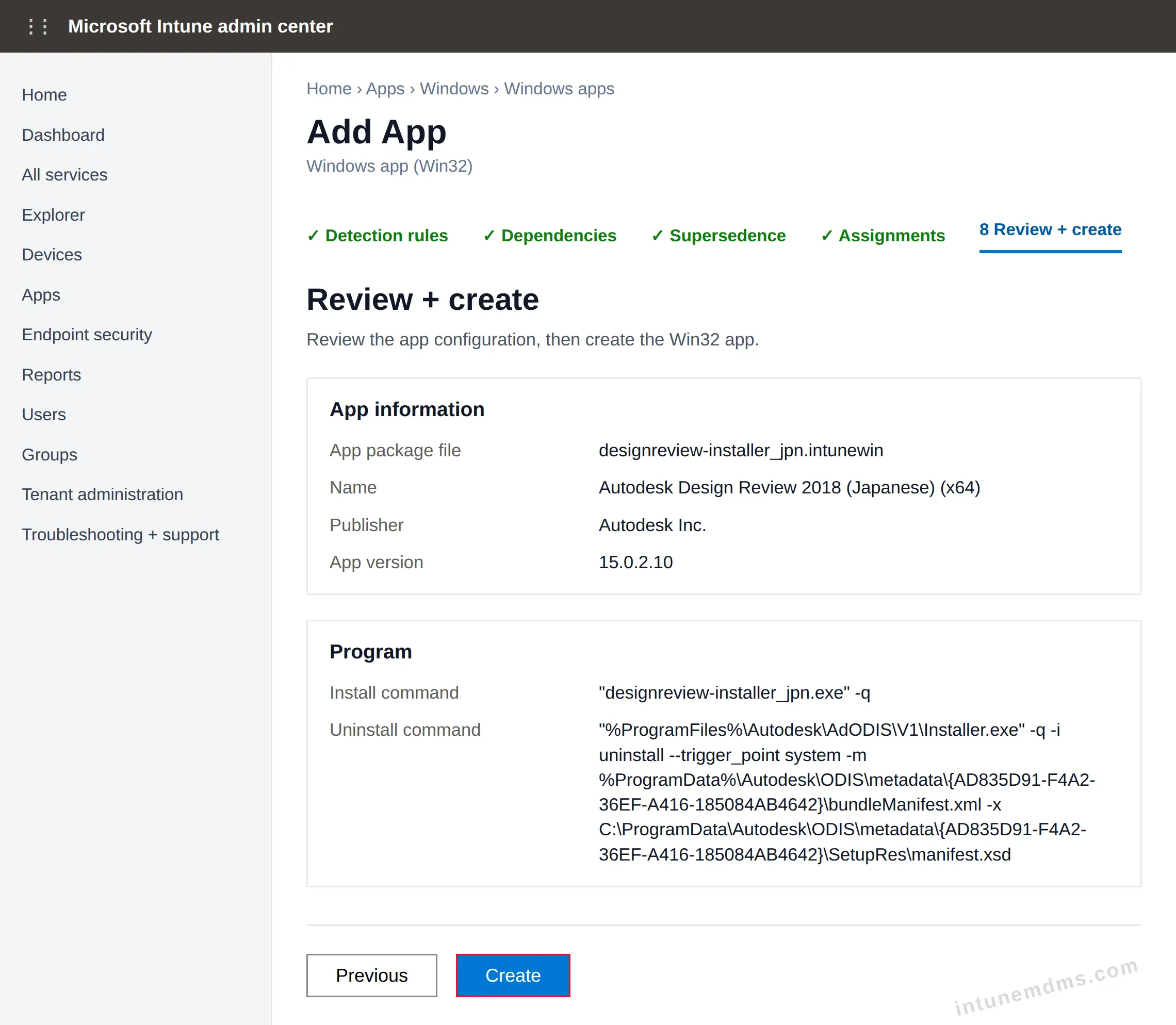Choose Endpoint security in sidebar
This screenshot has height=1025, width=1176.
87,335
